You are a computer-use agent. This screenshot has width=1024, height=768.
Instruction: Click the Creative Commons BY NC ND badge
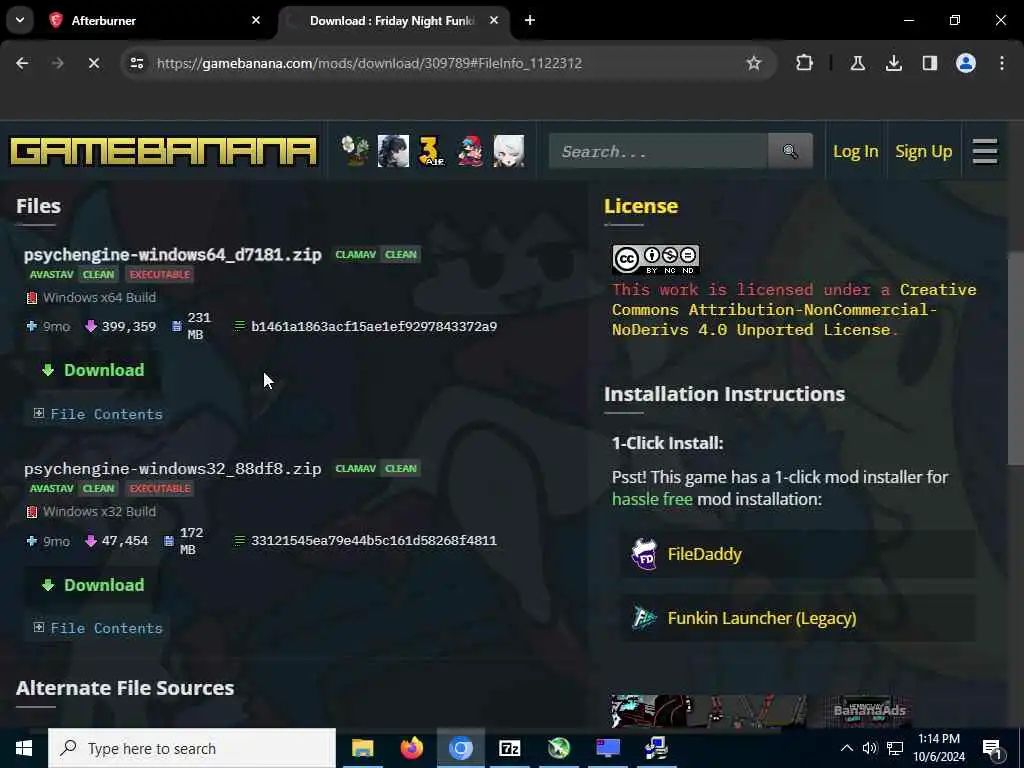point(656,260)
